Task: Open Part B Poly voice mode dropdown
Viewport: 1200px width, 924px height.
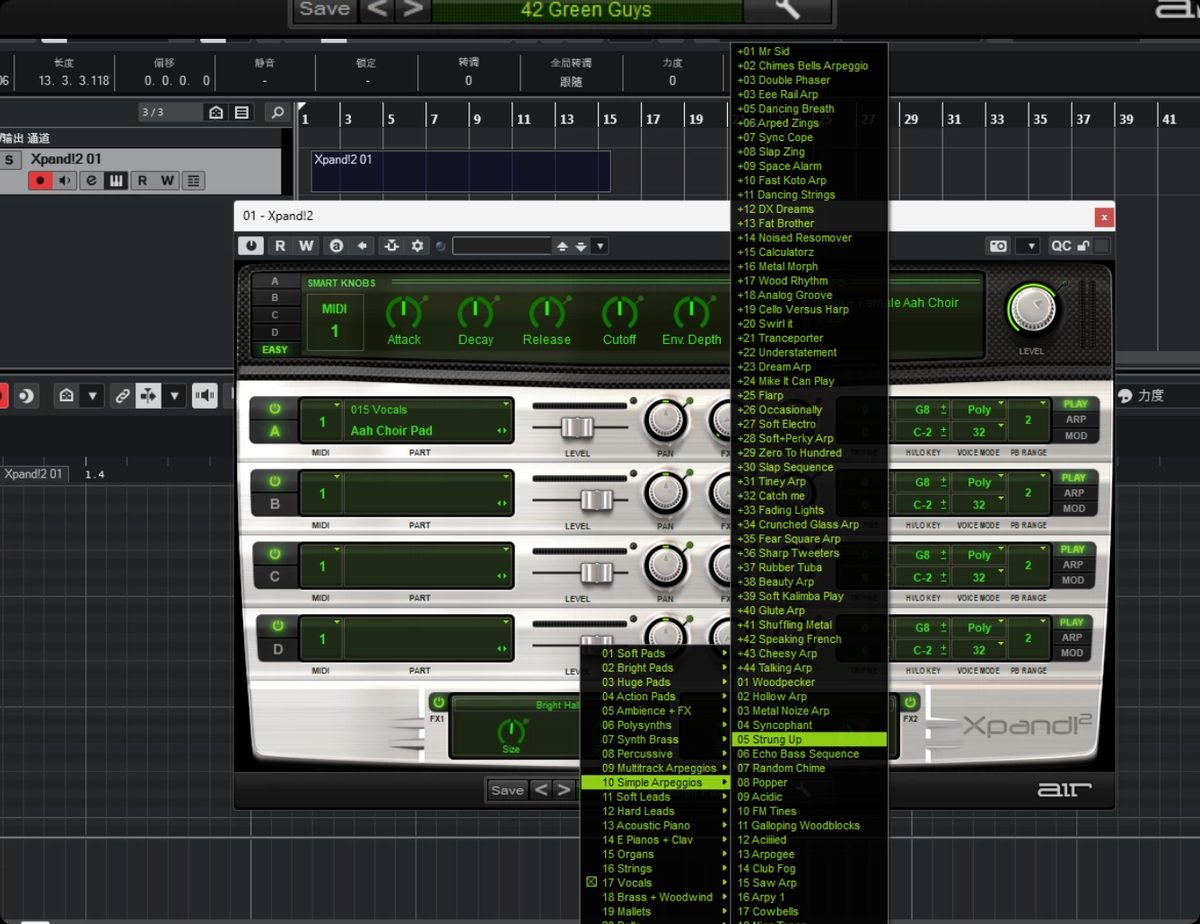Action: (979, 482)
